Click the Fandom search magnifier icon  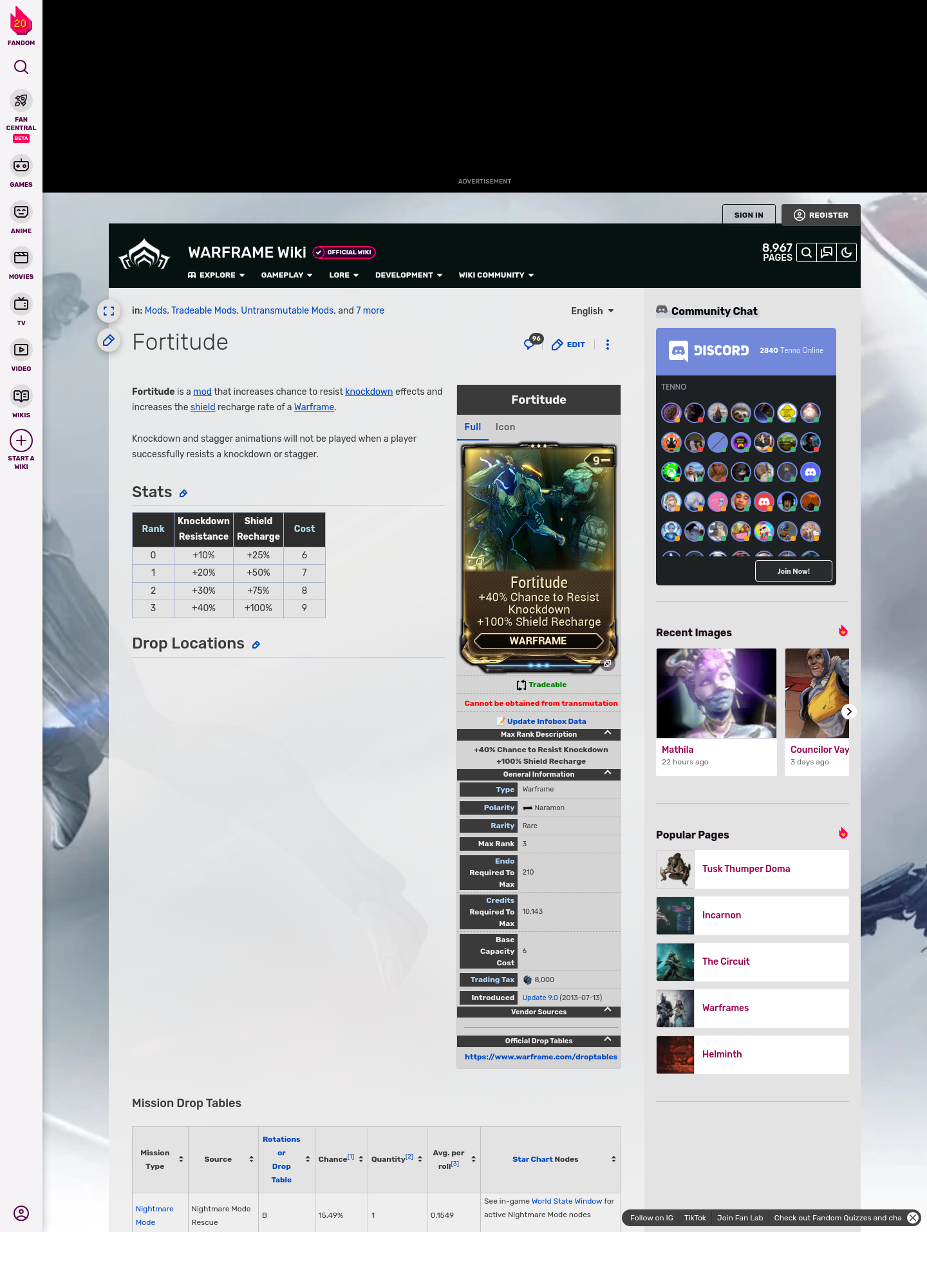pyautogui.click(x=21, y=67)
